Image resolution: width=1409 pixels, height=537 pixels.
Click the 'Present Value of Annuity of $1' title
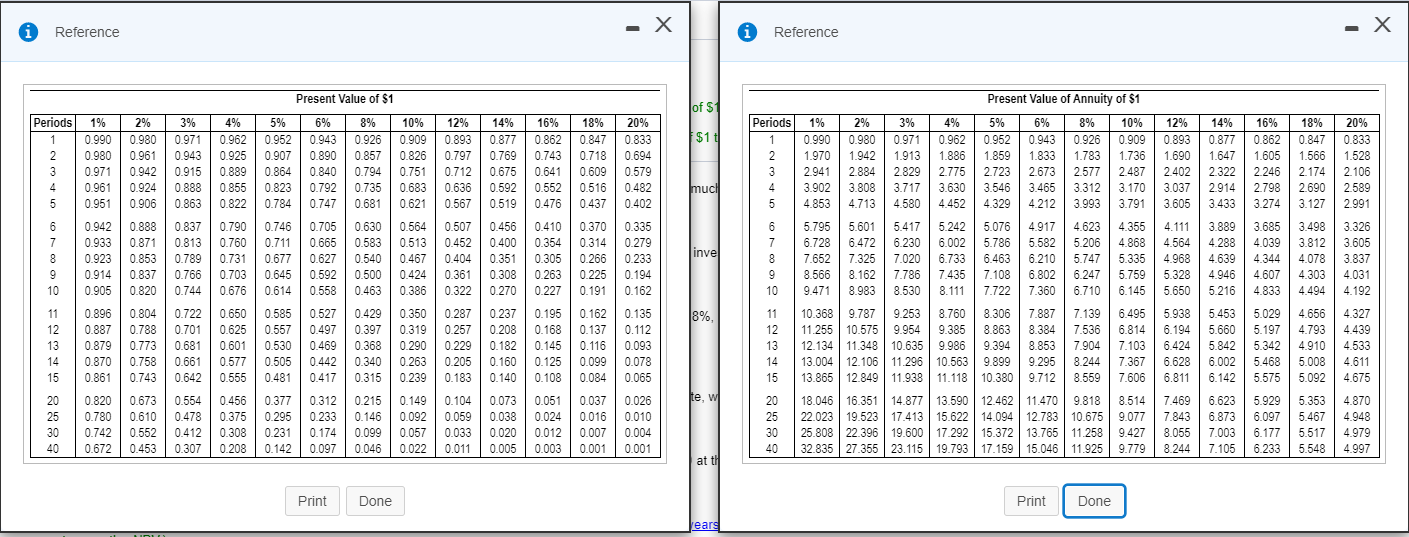click(x=1064, y=99)
